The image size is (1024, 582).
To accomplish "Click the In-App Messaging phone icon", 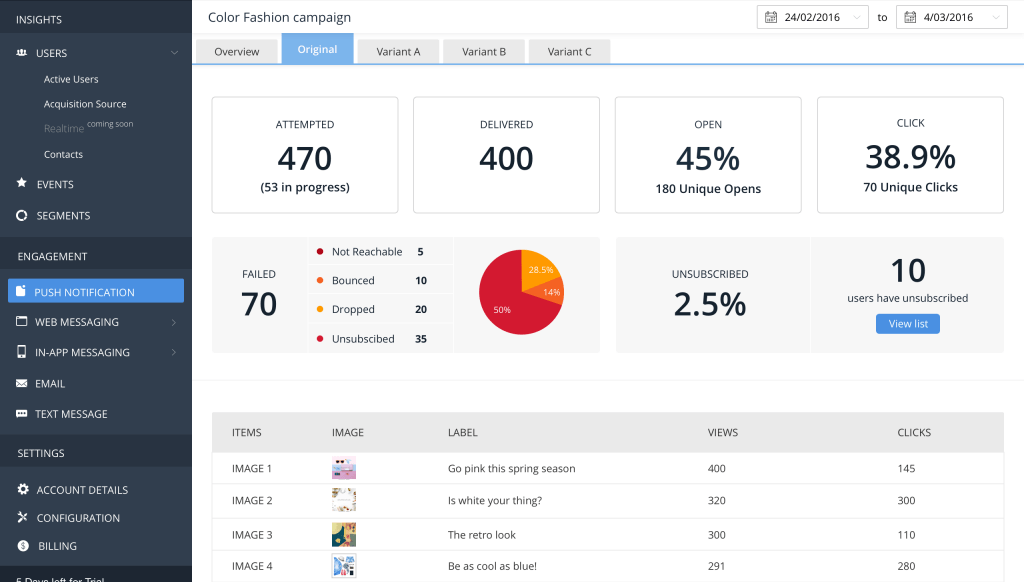I will point(22,353).
